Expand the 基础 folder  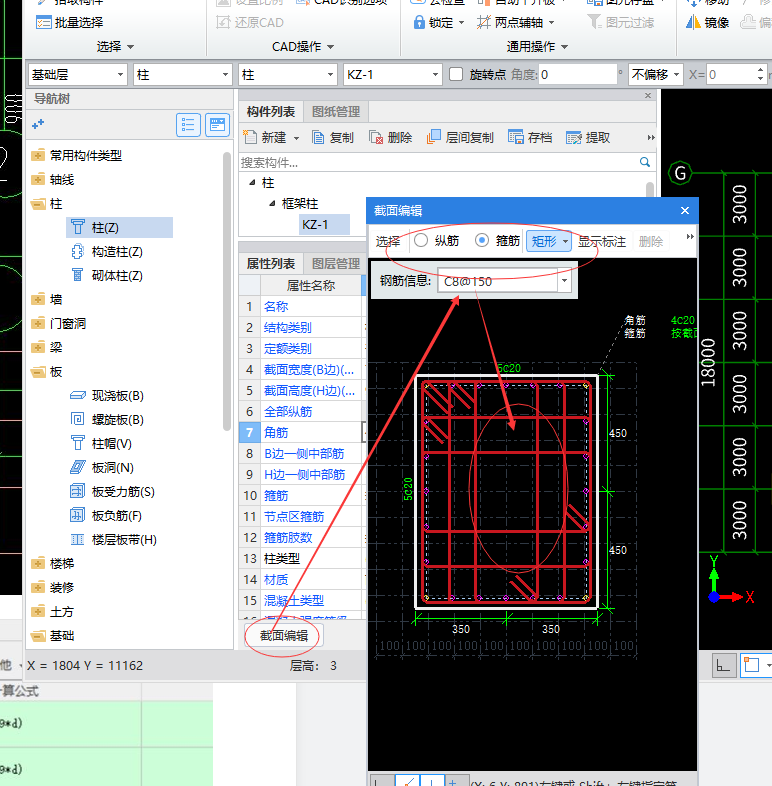[38, 636]
